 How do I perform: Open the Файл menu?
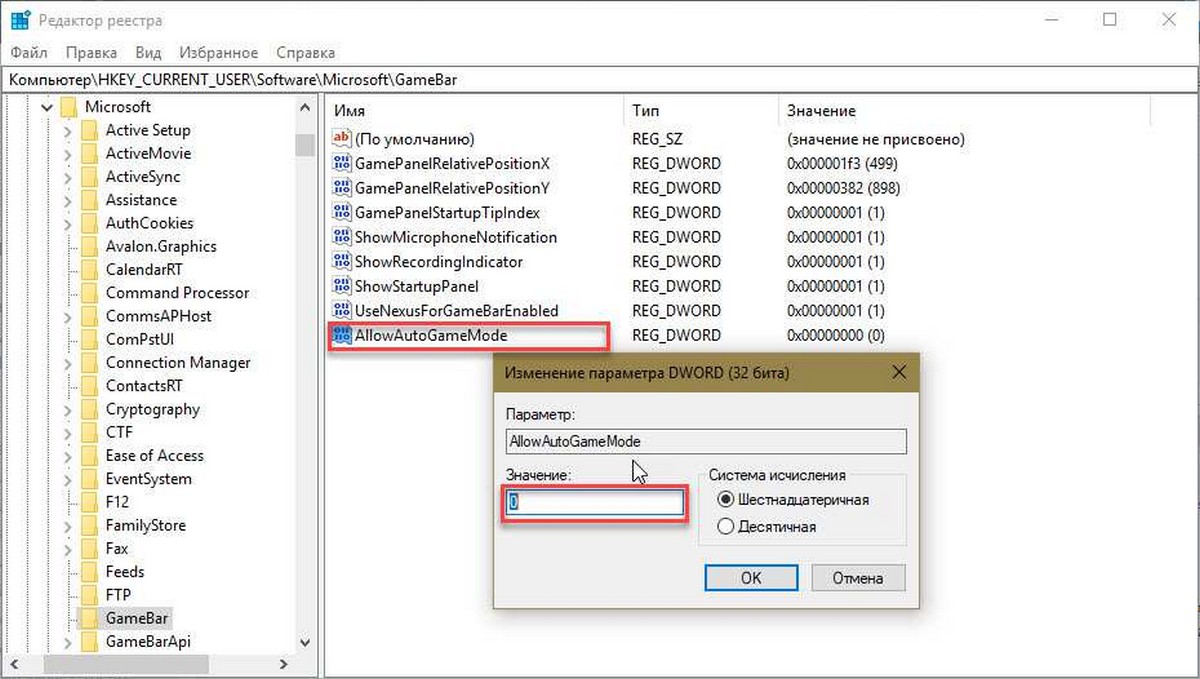tap(28, 52)
